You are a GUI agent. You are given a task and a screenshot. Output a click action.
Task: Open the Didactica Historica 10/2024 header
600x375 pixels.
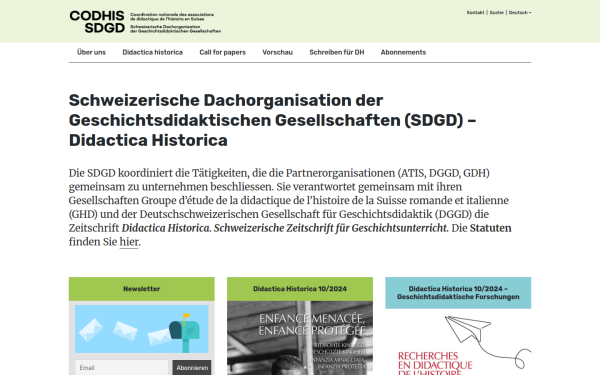click(x=300, y=289)
